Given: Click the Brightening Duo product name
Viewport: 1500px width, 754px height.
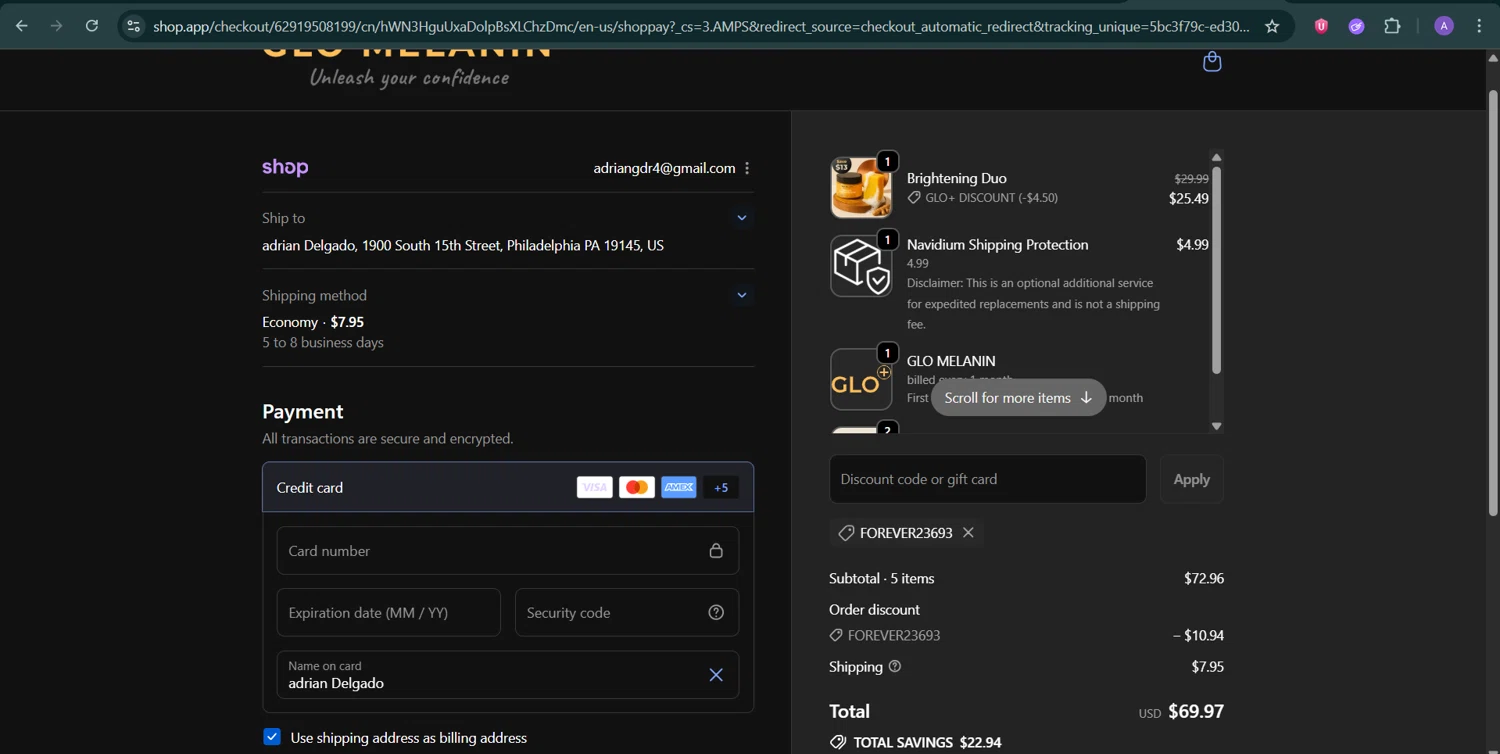Looking at the screenshot, I should click(957, 178).
